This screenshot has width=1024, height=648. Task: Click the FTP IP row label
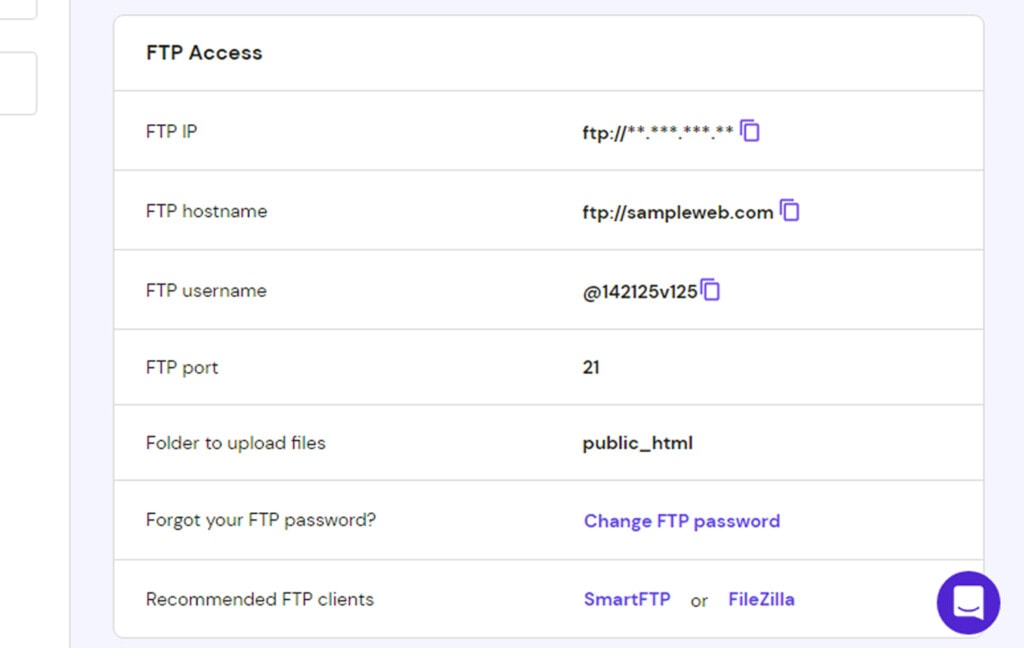pyautogui.click(x=171, y=131)
